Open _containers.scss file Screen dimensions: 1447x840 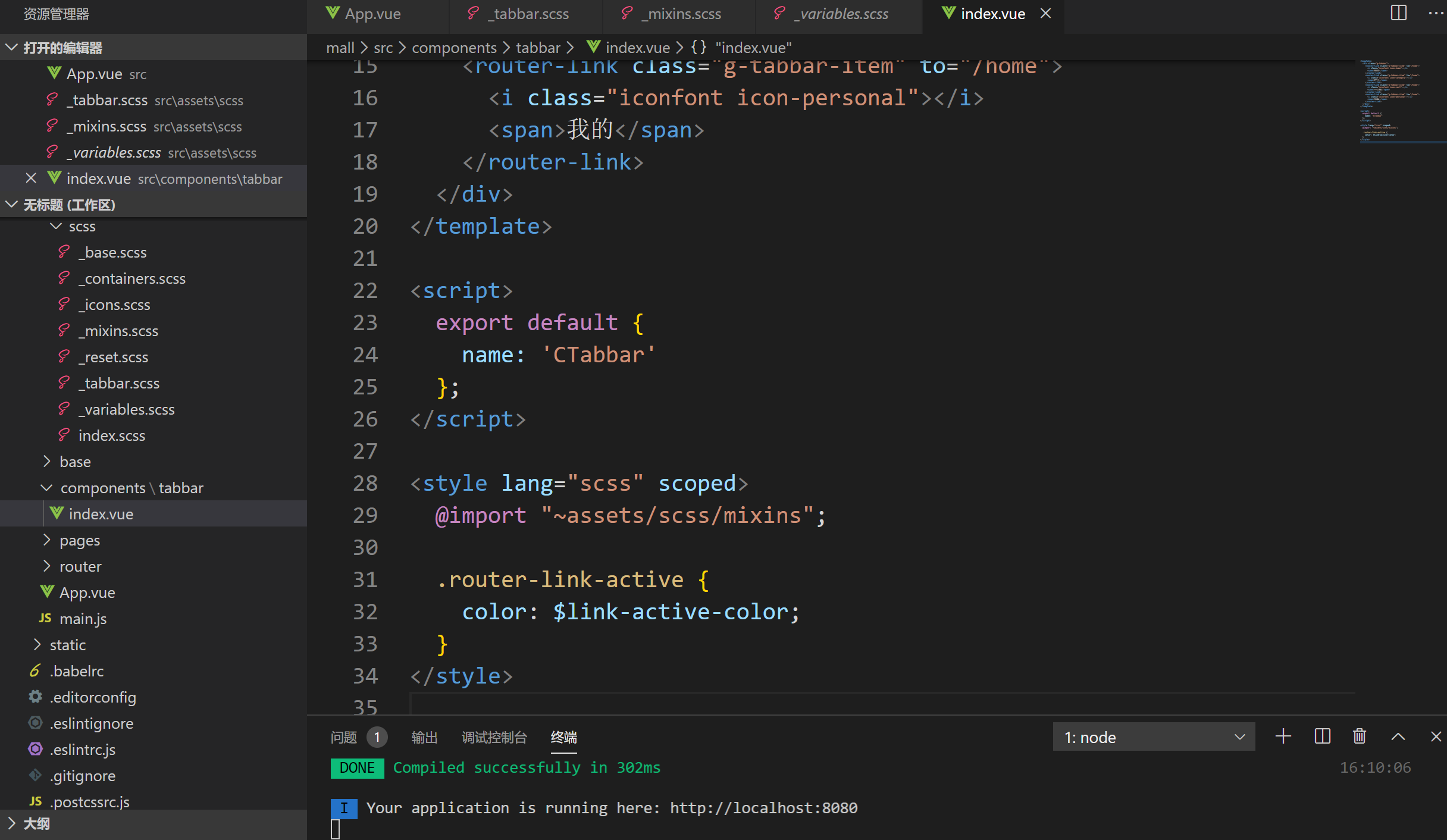[154, 278]
